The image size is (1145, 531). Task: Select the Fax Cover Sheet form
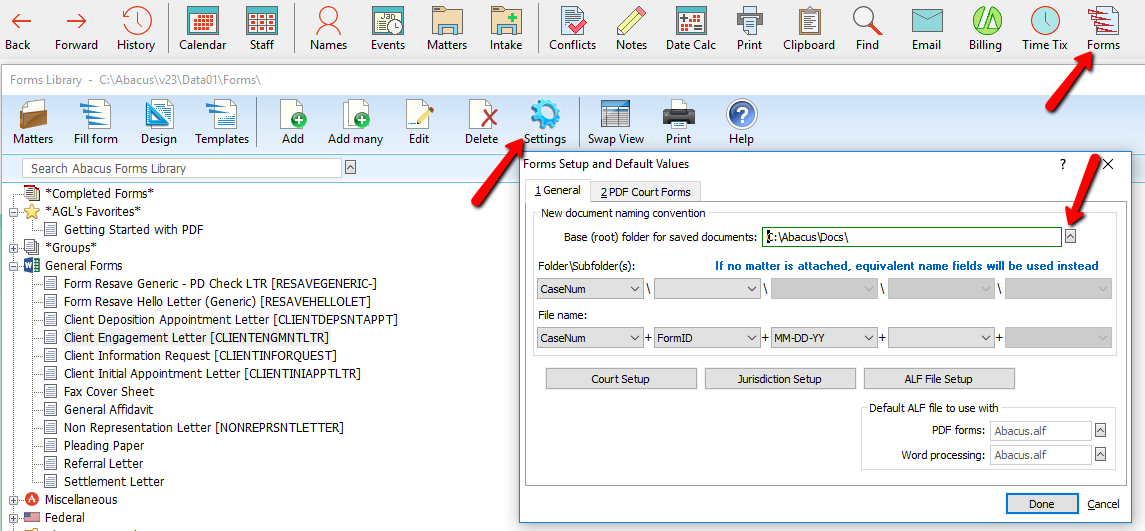pyautogui.click(x=109, y=391)
